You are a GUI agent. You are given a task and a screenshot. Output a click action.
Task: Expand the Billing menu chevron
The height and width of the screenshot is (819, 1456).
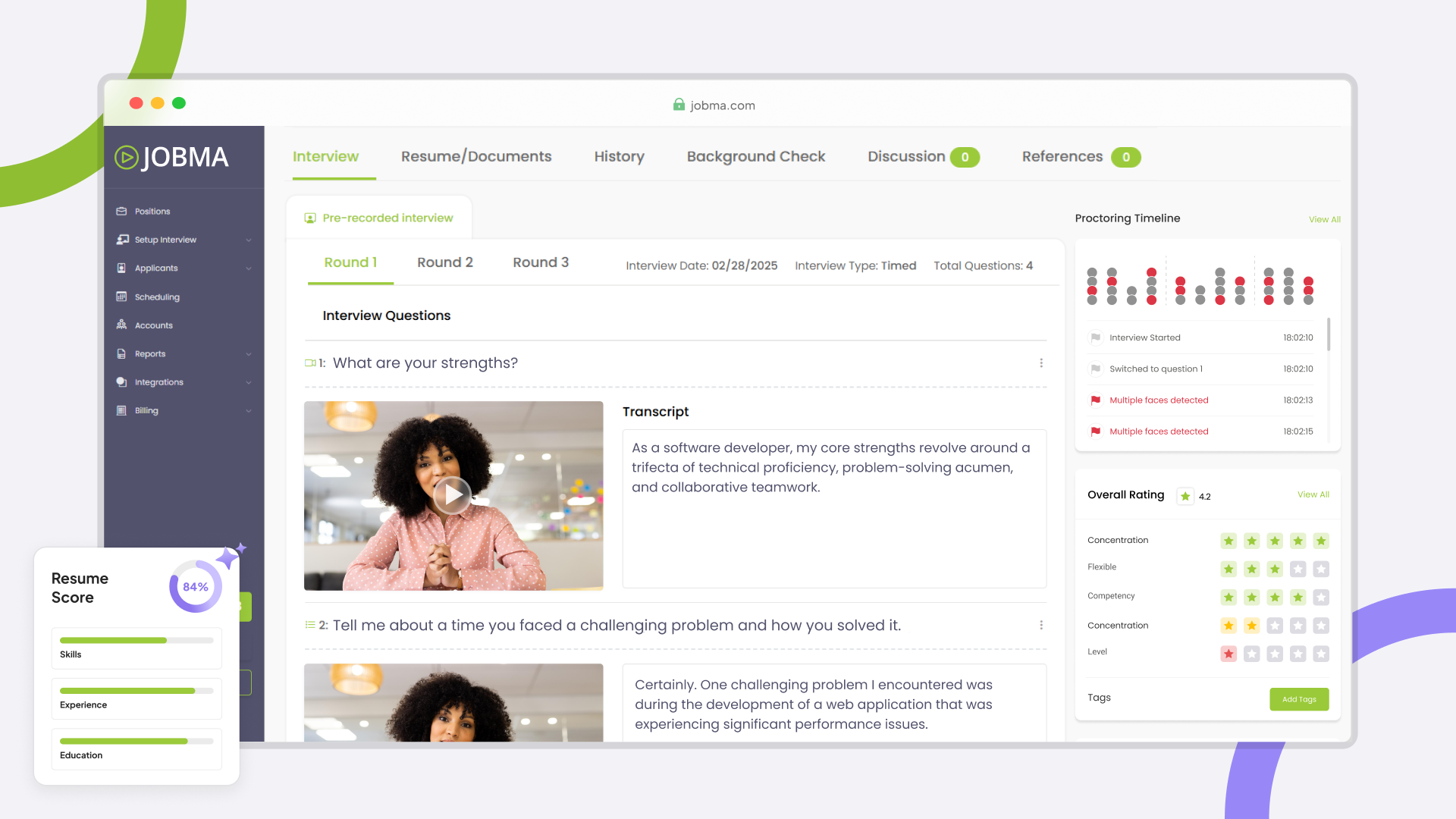point(249,411)
